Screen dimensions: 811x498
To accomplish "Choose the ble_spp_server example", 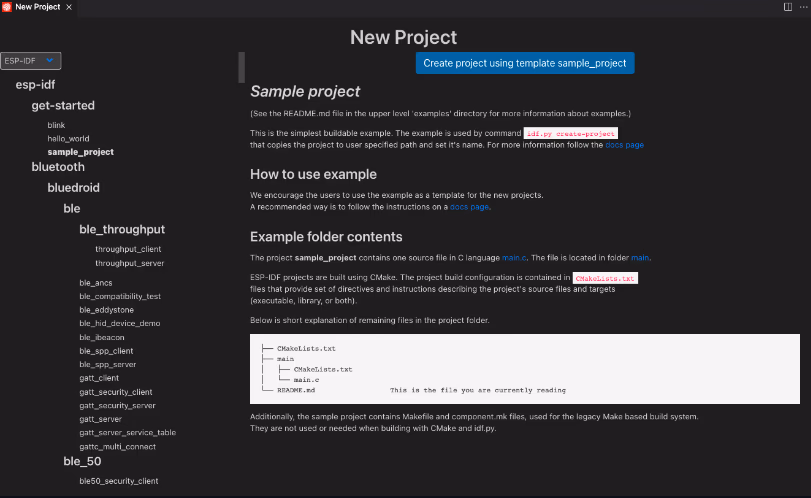I will point(108,365).
